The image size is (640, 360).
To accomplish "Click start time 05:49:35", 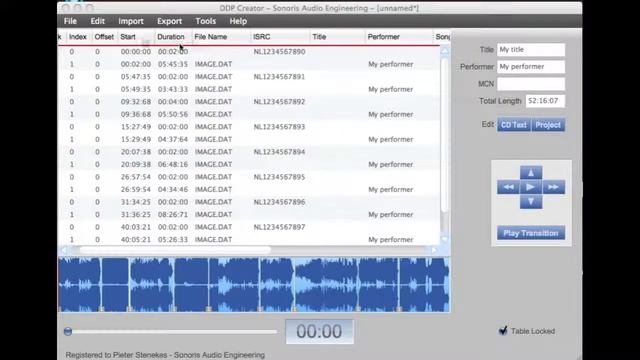I will point(136,89).
